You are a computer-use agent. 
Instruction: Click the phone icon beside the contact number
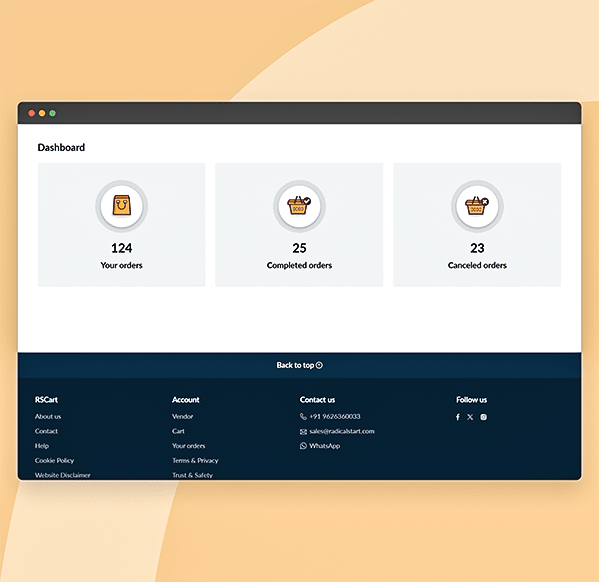(x=303, y=417)
